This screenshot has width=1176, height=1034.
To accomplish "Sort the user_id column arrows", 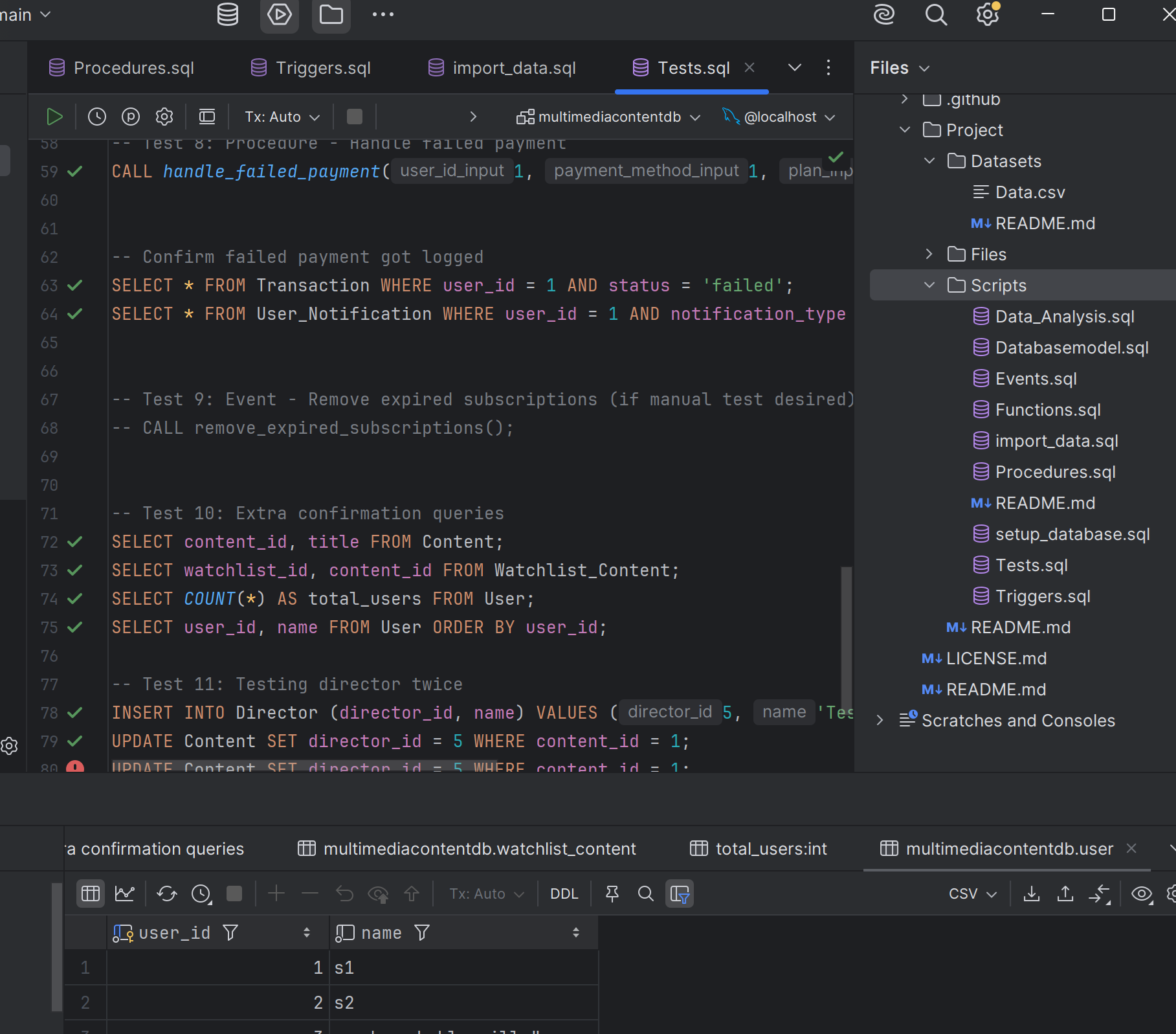I will 307,933.
